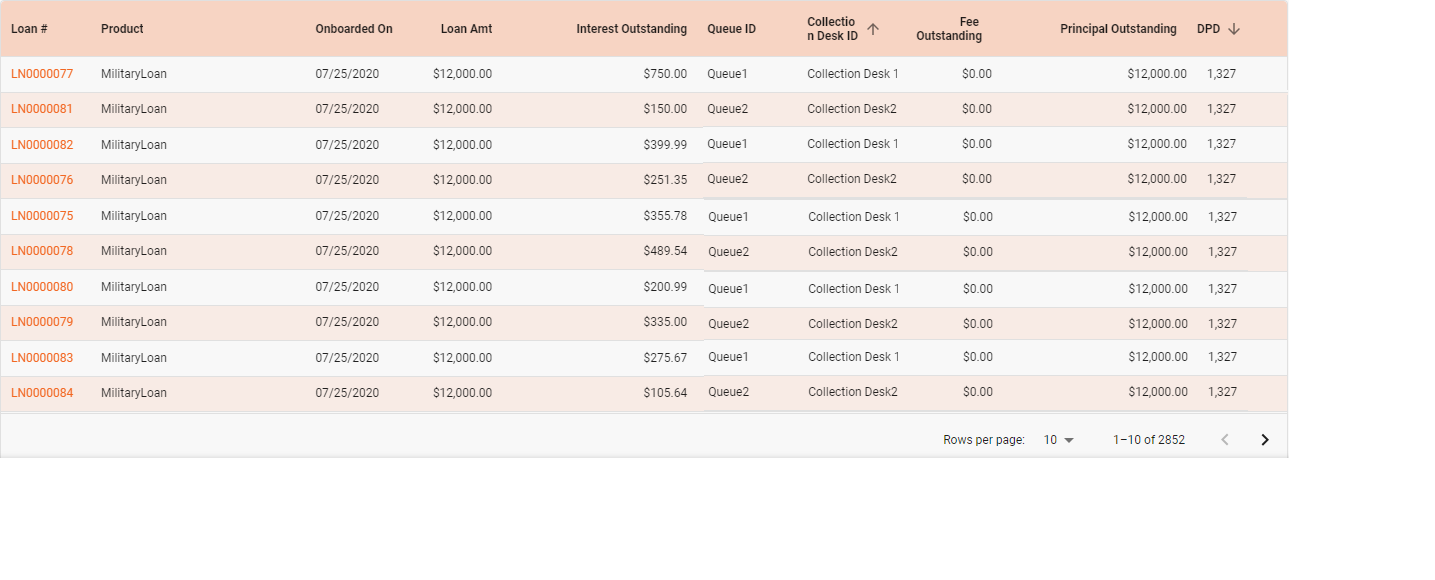
Task: Click Queue1 in the LN0000077 row
Action: click(x=727, y=74)
